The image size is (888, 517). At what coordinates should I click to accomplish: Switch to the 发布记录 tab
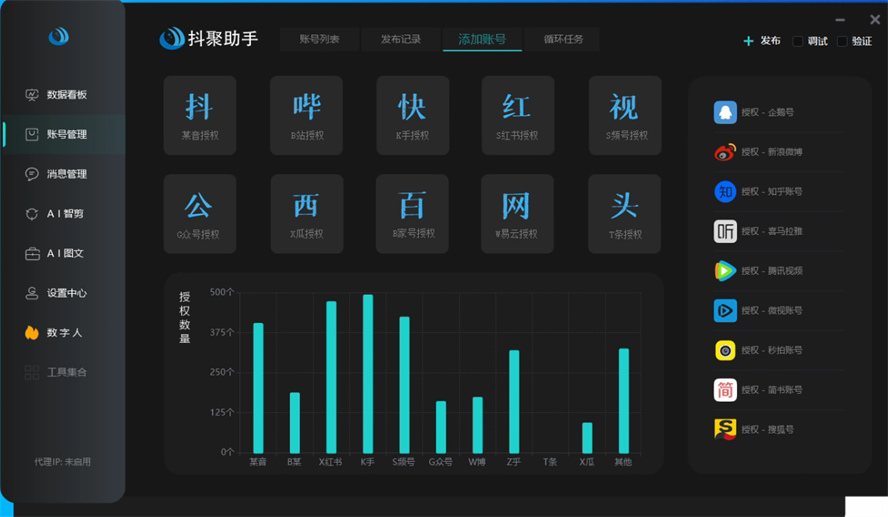pos(400,39)
